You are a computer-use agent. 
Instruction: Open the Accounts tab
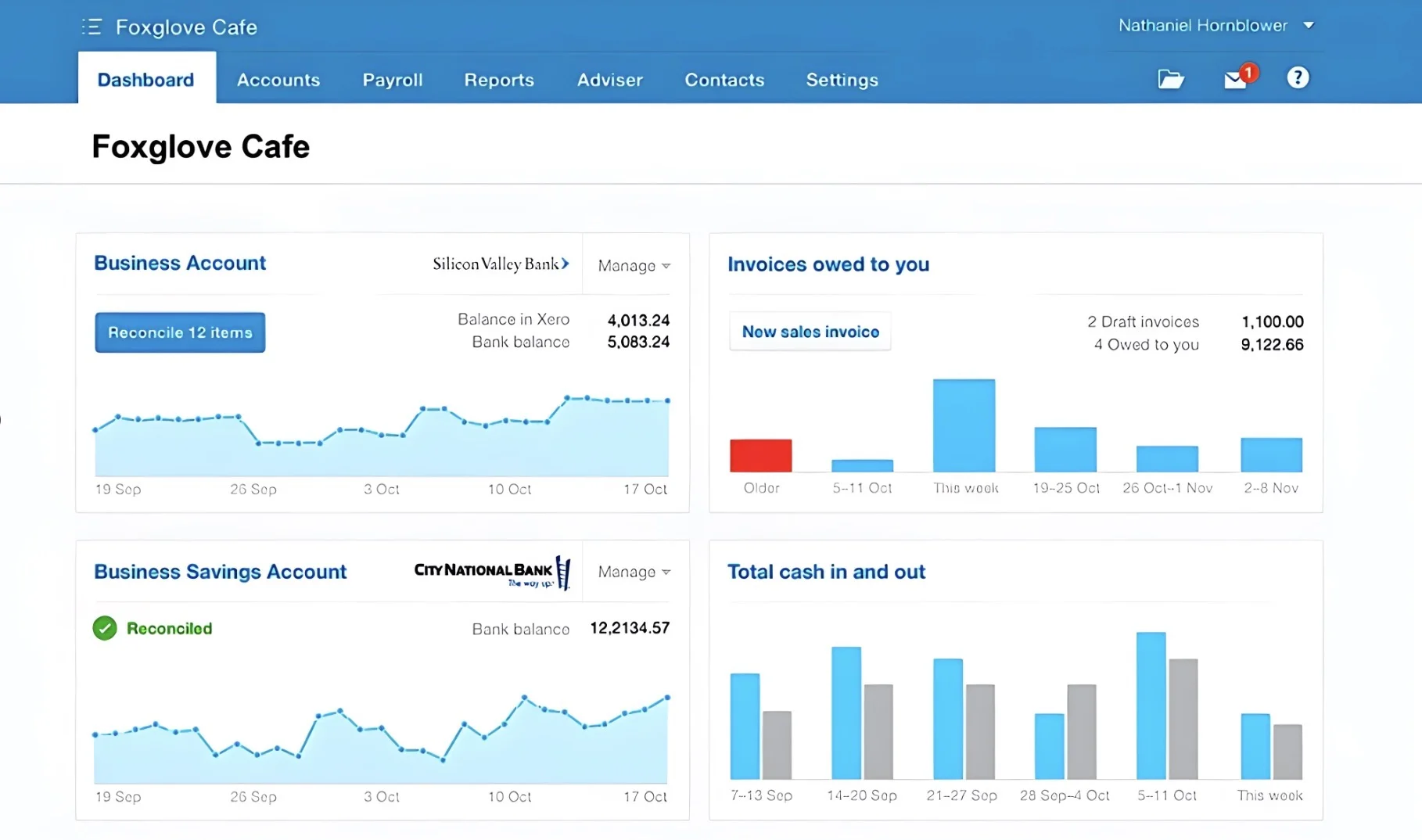pos(278,80)
